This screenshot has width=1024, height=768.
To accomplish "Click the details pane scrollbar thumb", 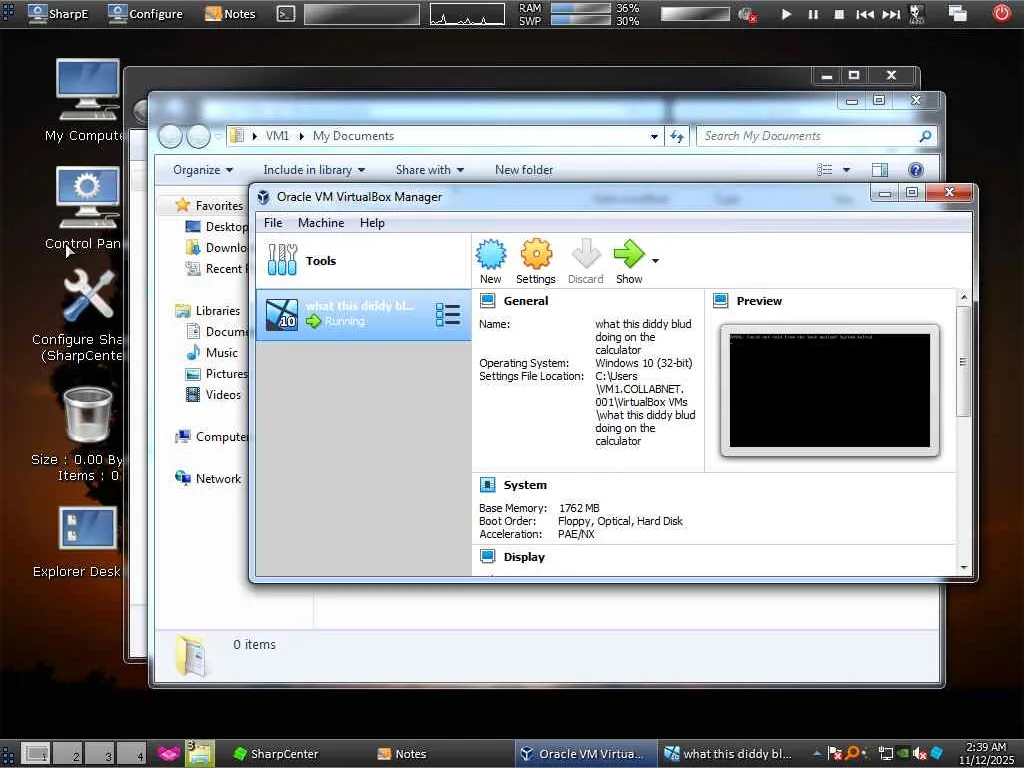I will [963, 361].
